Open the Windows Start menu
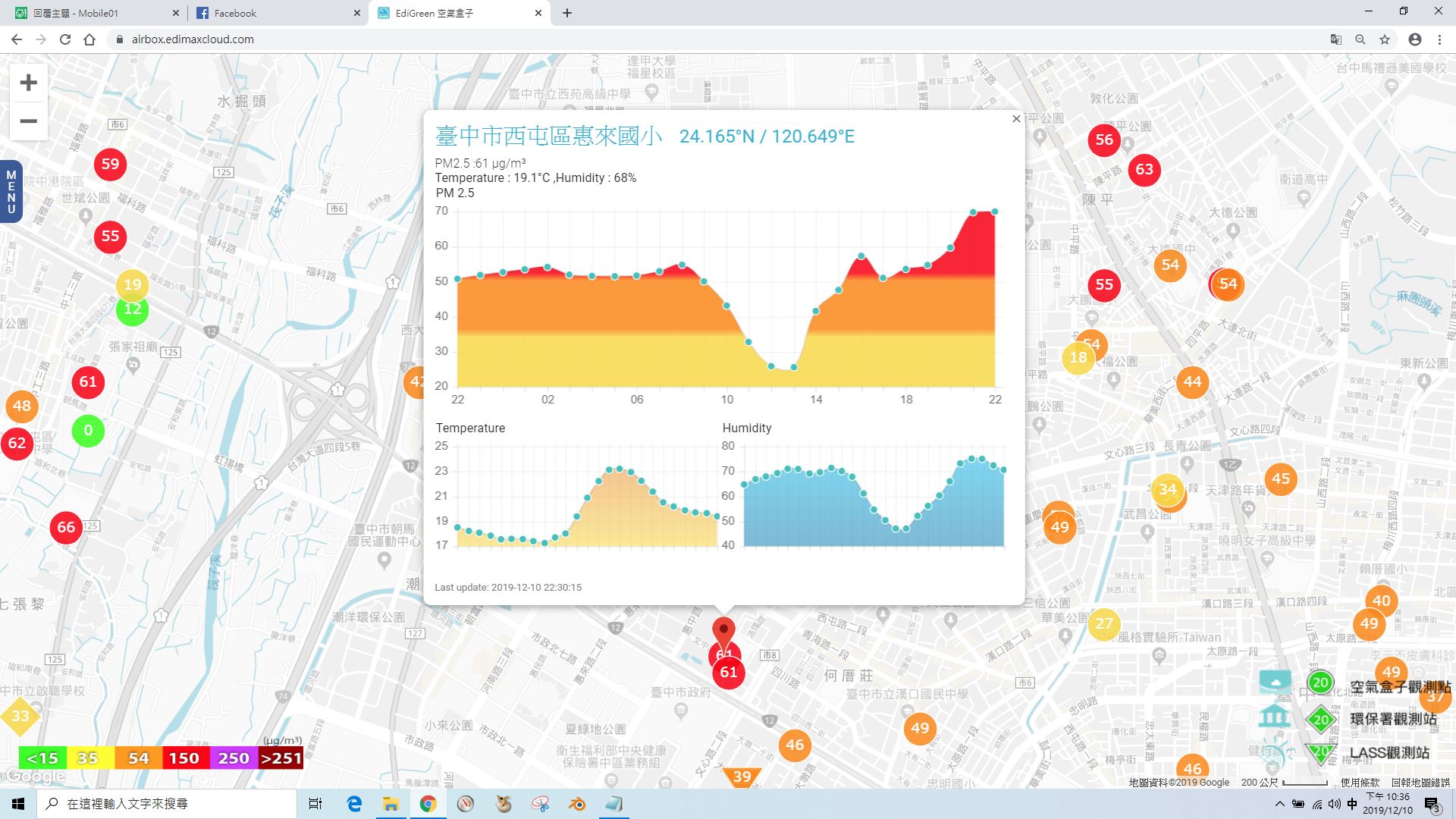The image size is (1456, 819). click(x=18, y=804)
